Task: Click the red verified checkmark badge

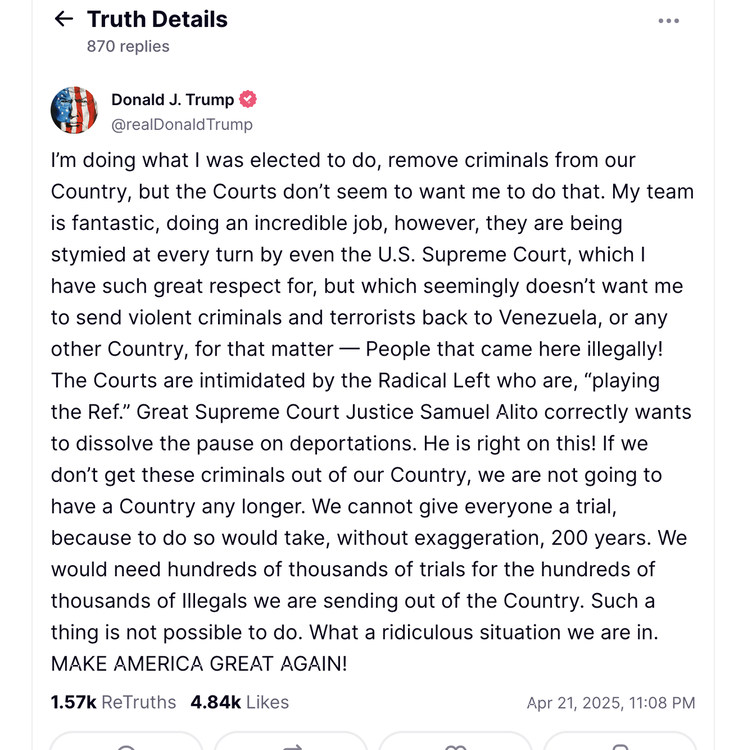Action: tap(247, 99)
